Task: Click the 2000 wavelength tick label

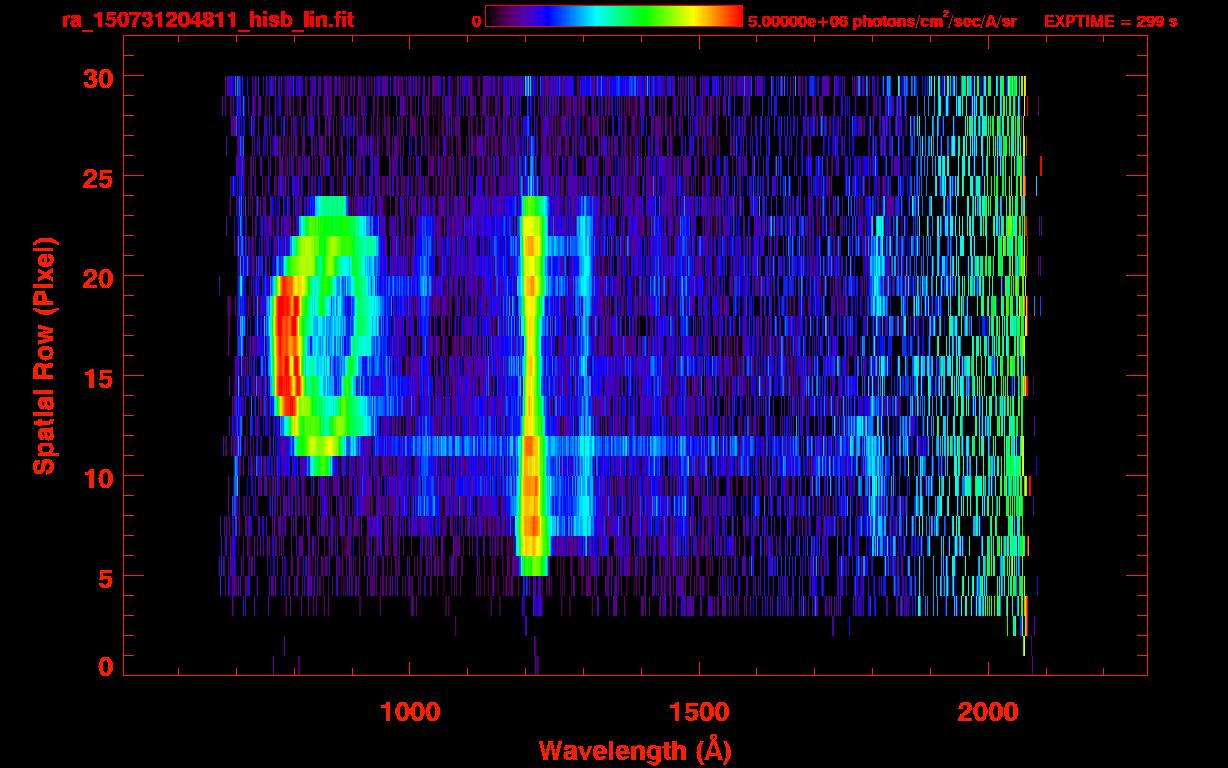Action: point(988,712)
